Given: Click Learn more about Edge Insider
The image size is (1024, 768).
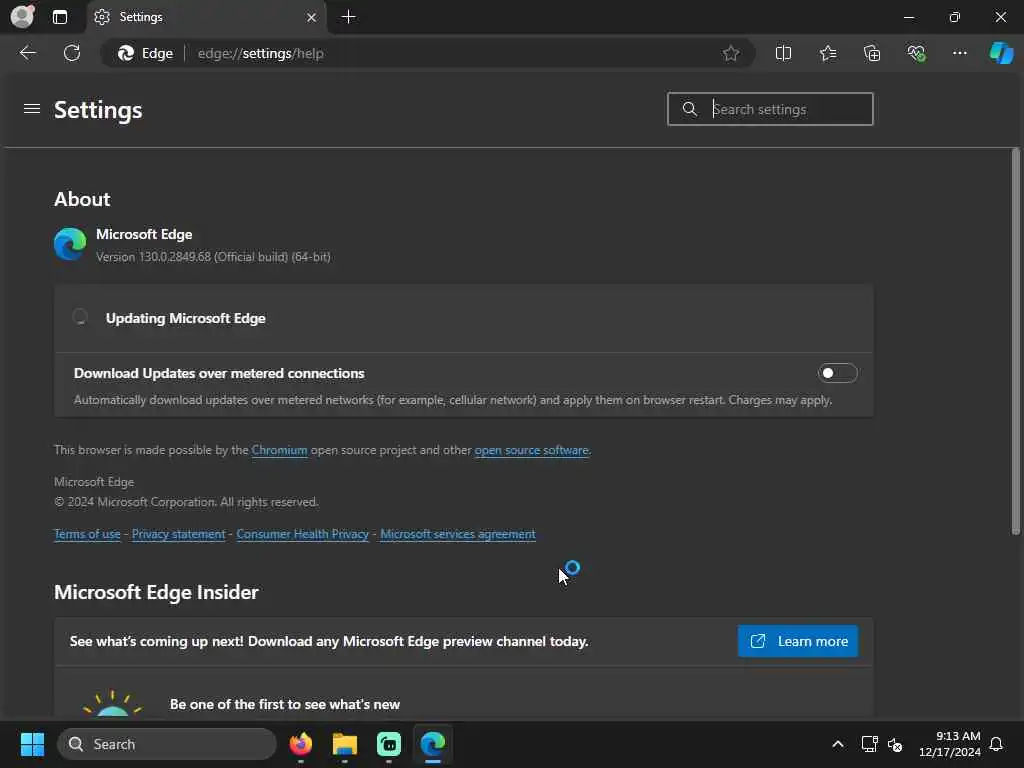Looking at the screenshot, I should point(797,641).
